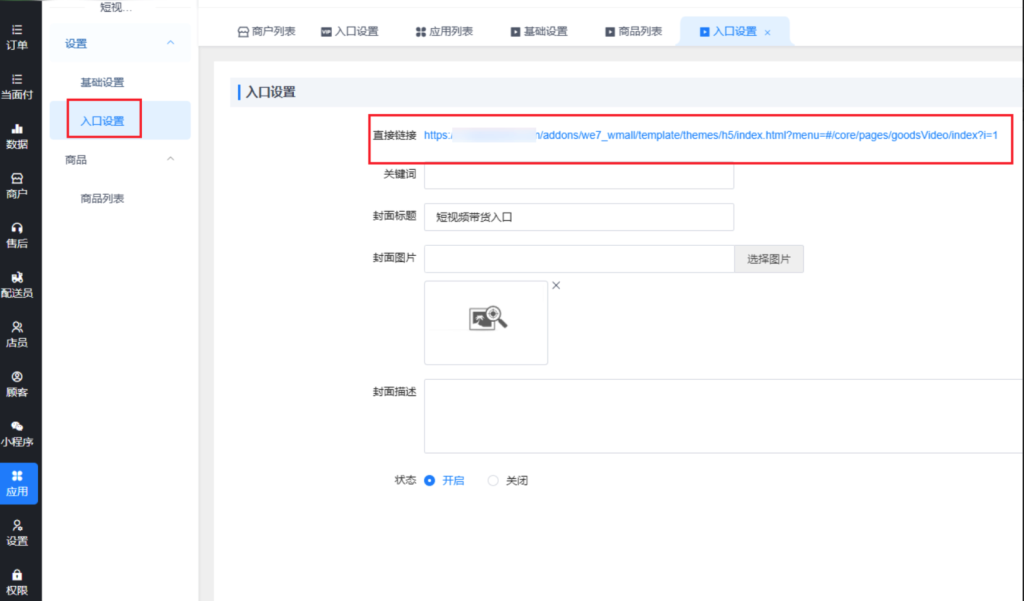Click the 商户 (Merchant) store icon
This screenshot has height=601, width=1024.
pos(17,184)
